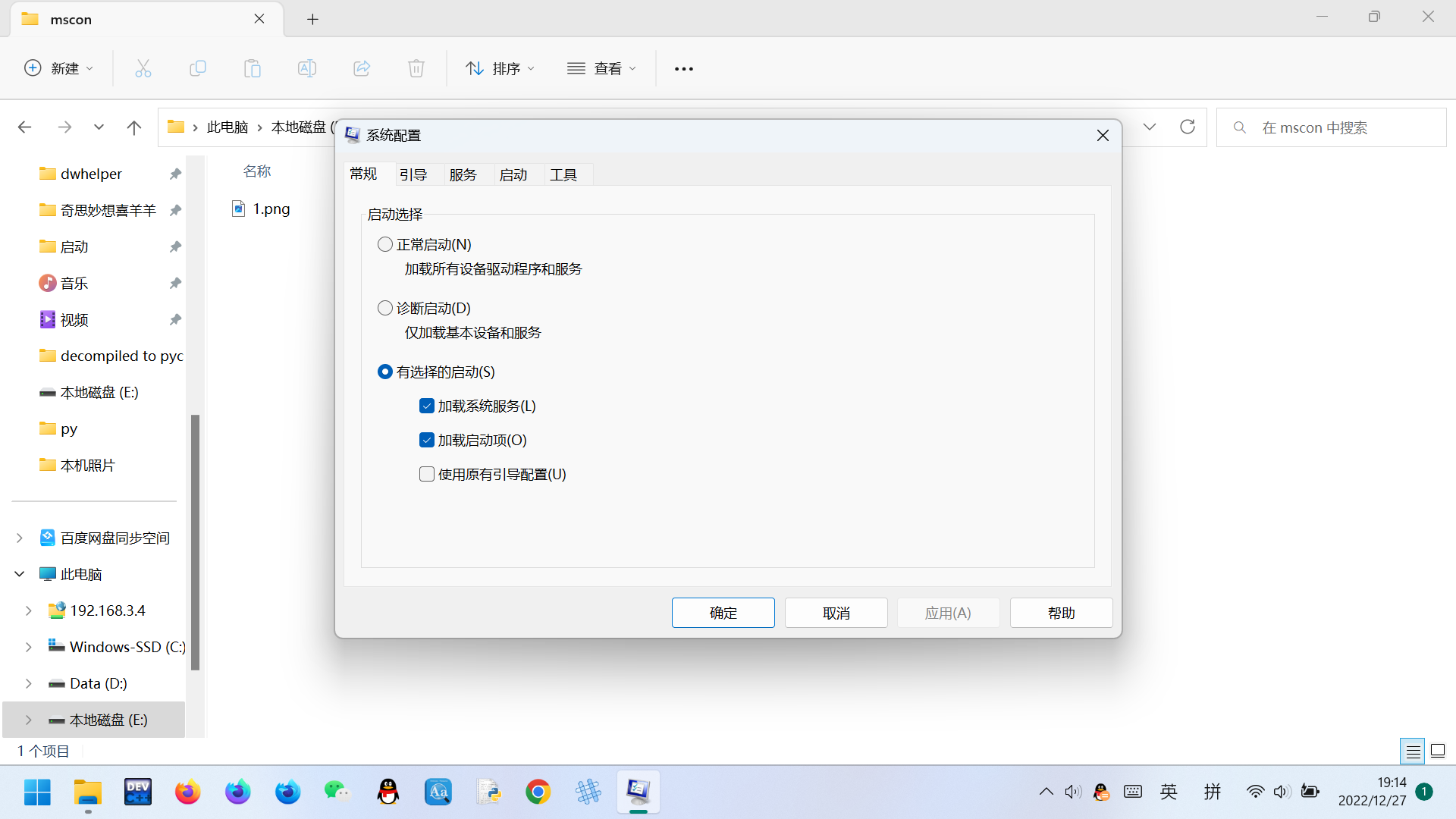Image resolution: width=1456 pixels, height=819 pixels.
Task: Click the 确定 button
Action: coord(723,613)
